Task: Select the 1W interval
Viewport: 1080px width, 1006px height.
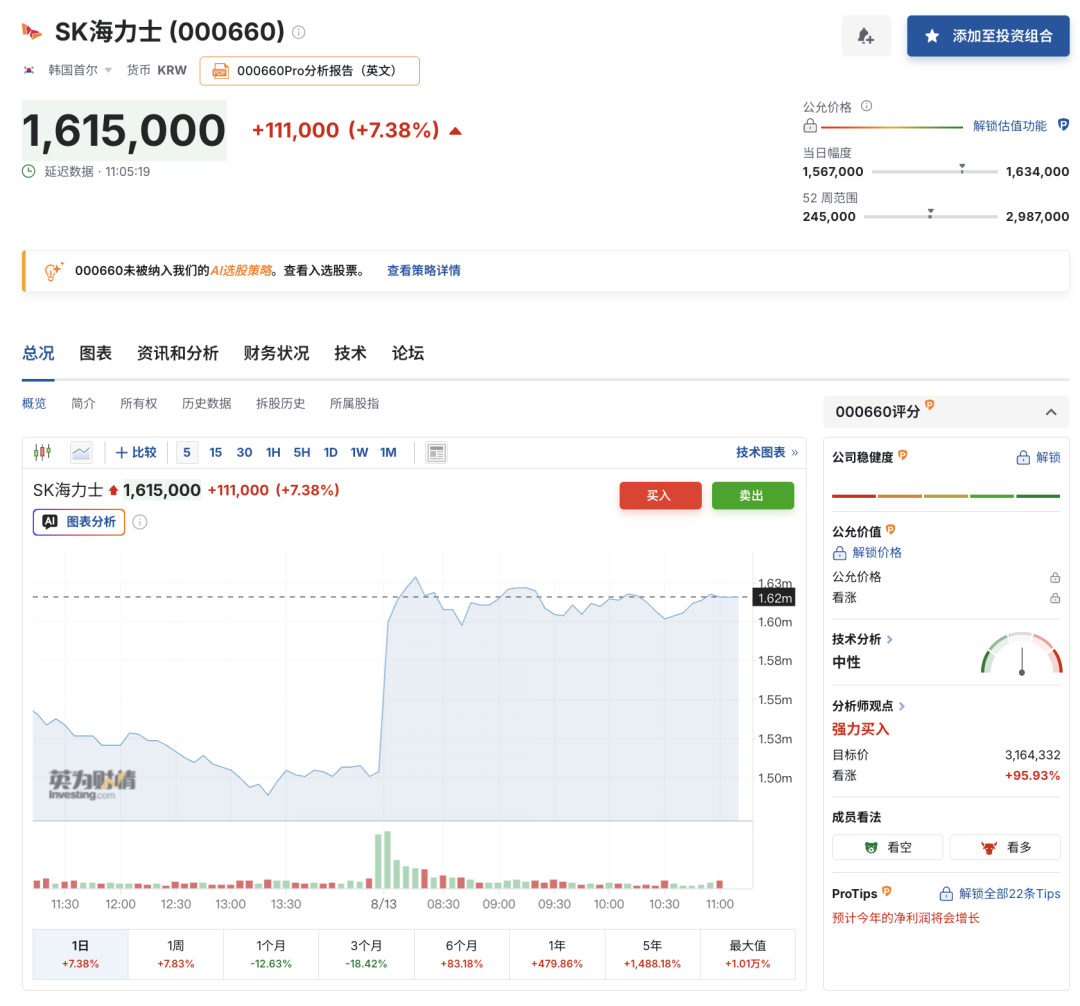Action: coord(359,452)
